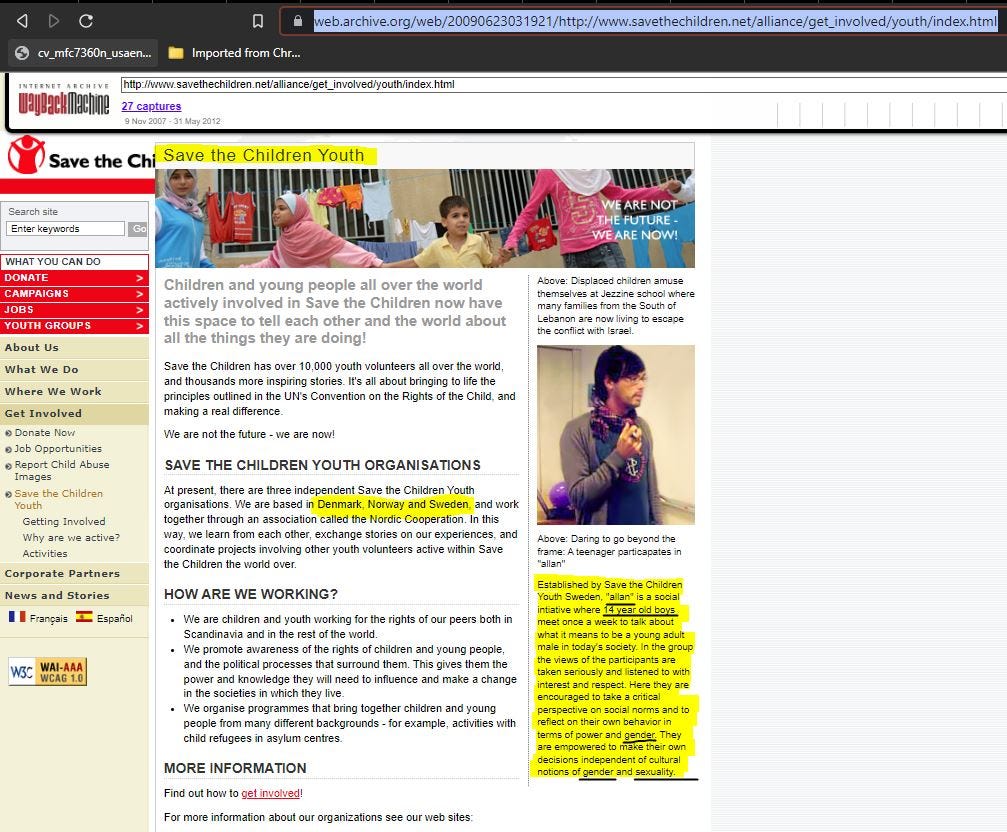
Task: Bookmark this page using the bookmark icon
Action: tap(258, 21)
